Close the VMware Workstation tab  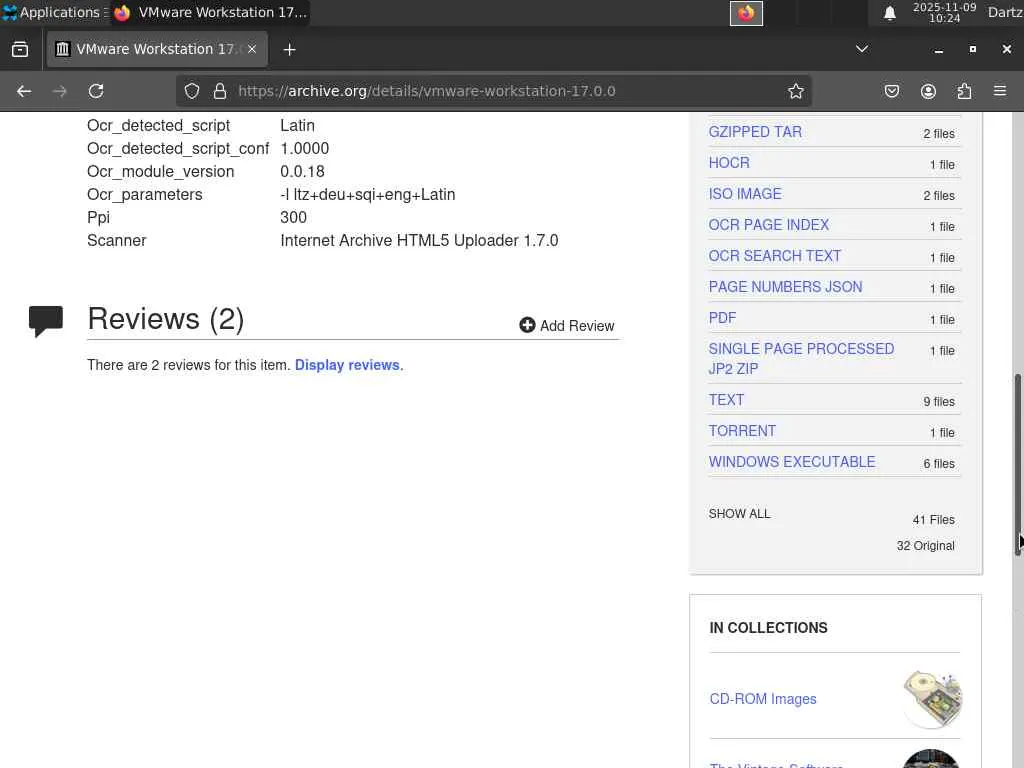pos(252,49)
